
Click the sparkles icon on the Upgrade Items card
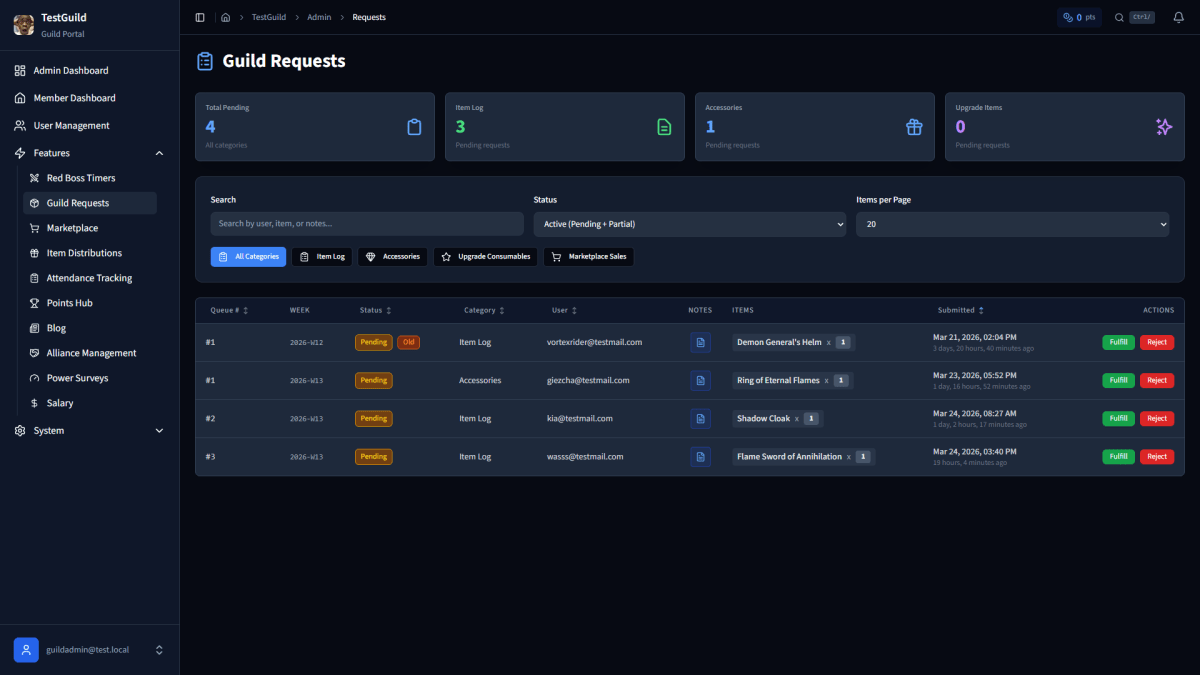click(x=1163, y=127)
